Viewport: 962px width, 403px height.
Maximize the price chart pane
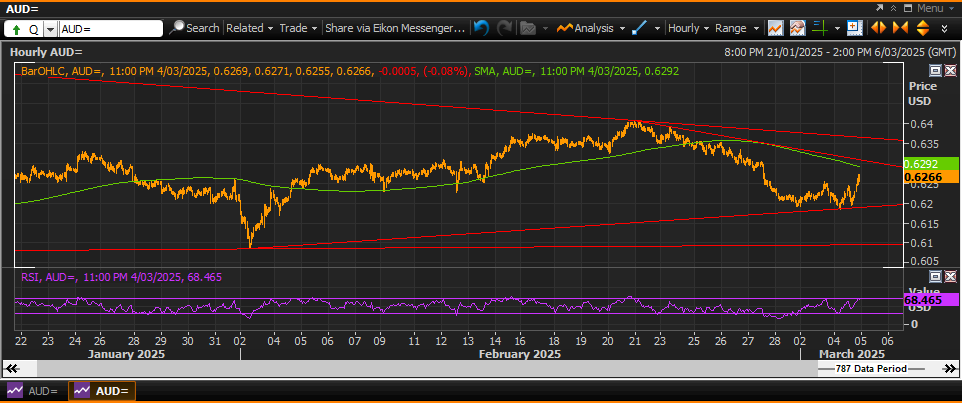tap(936, 70)
